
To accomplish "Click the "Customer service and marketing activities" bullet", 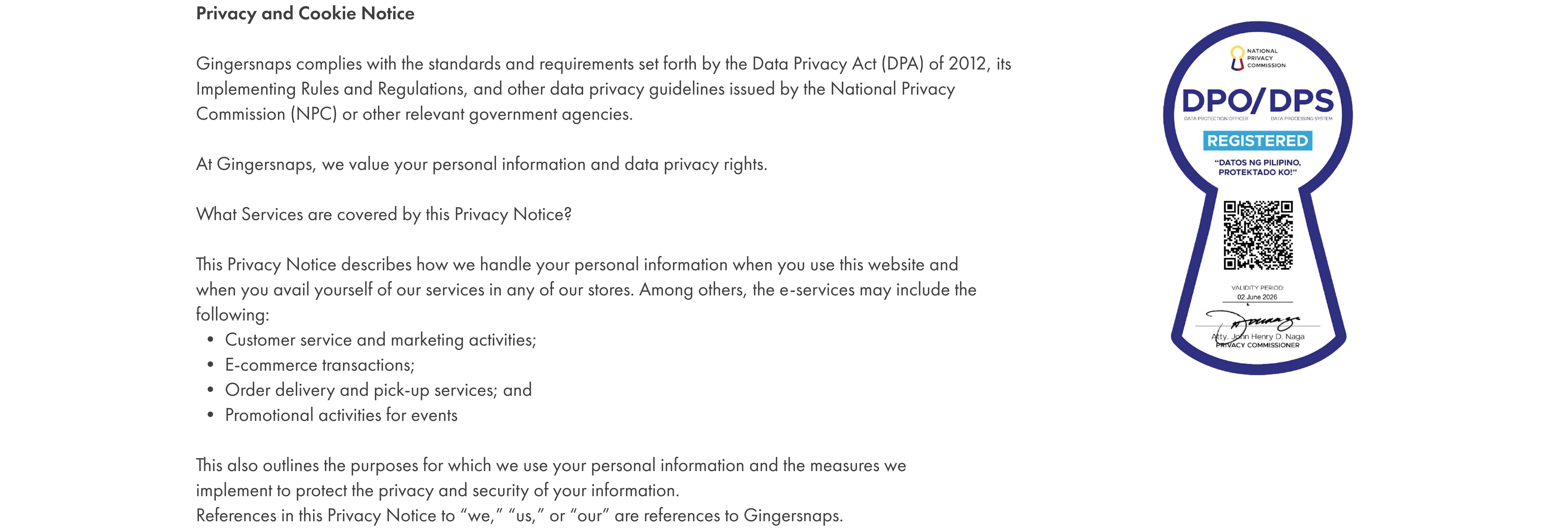I will pyautogui.click(x=380, y=340).
